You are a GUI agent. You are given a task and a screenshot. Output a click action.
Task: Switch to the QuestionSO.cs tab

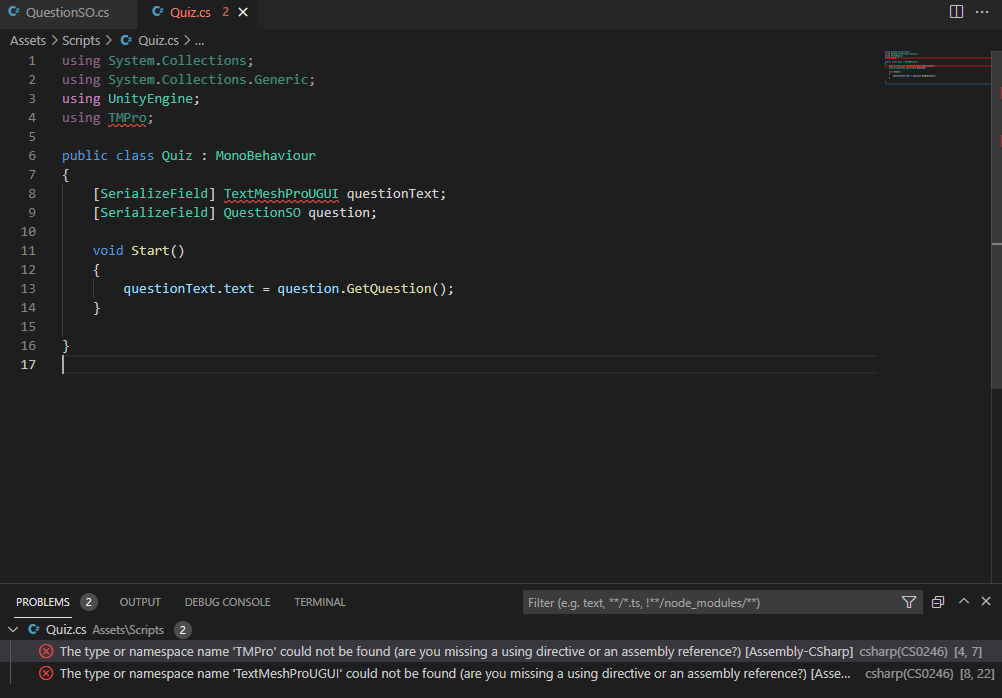point(66,12)
